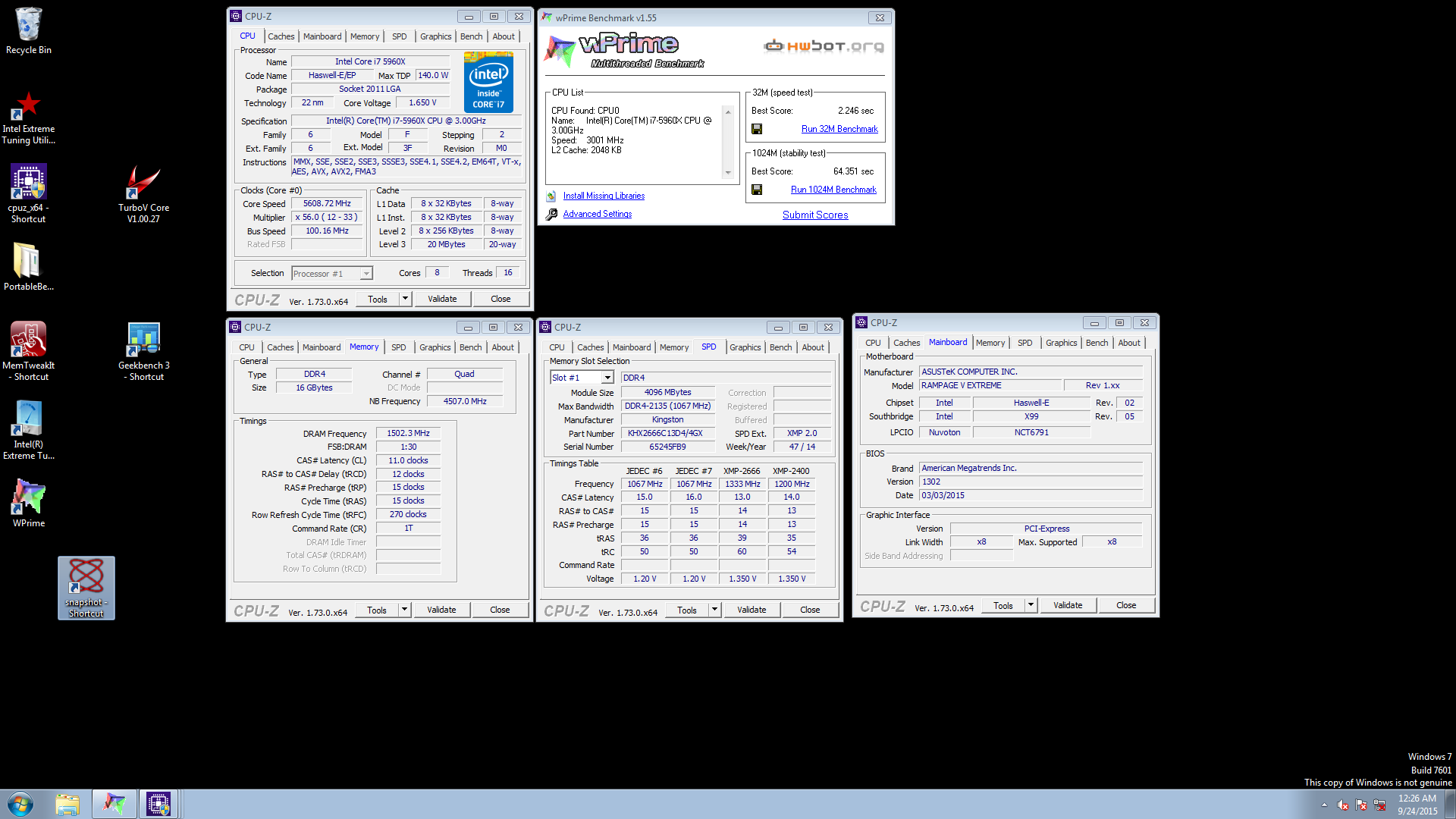Click Validate in the CPU tab window
The width and height of the screenshot is (1456, 819).
442,299
